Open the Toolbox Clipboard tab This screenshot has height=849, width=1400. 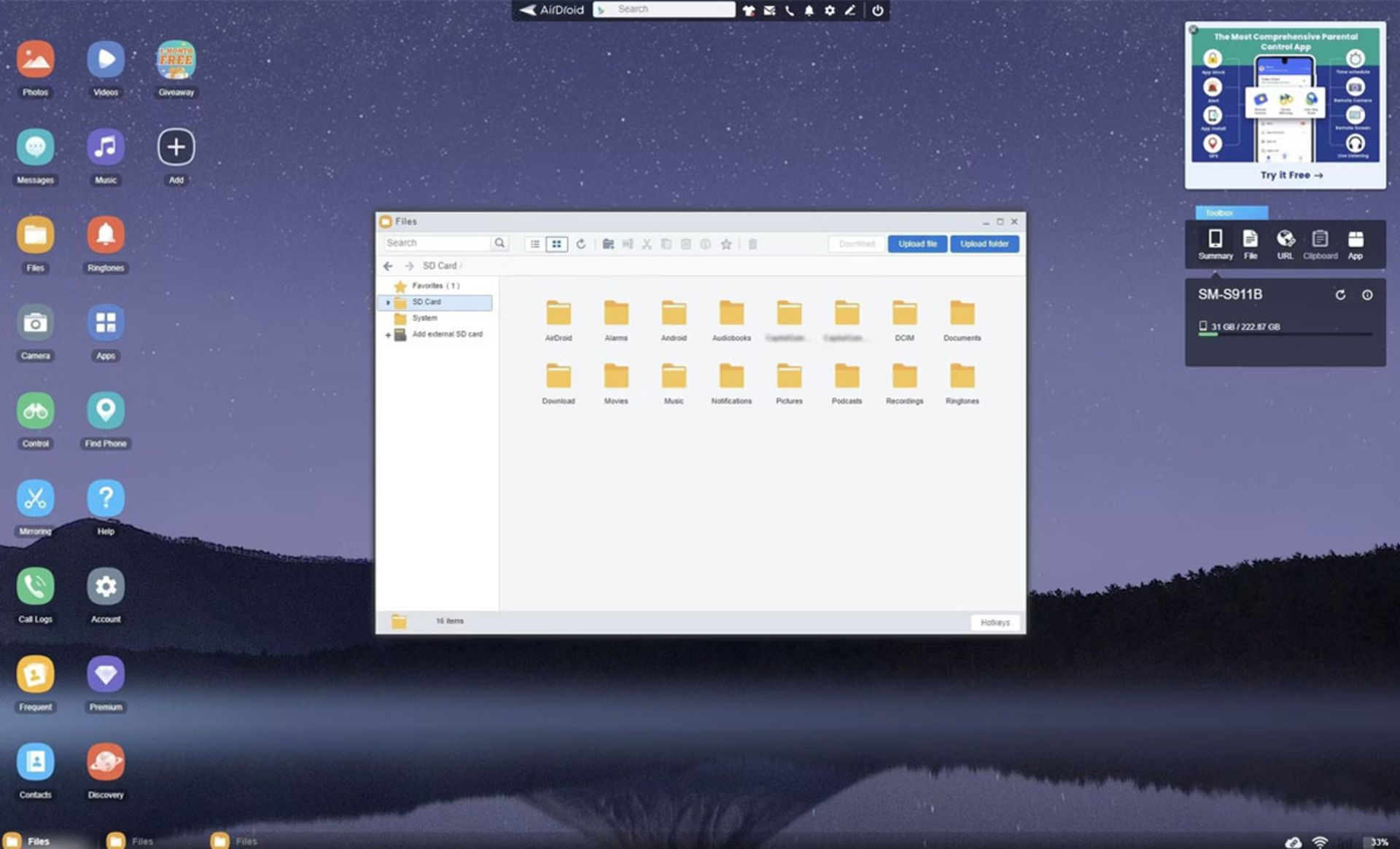click(1321, 245)
